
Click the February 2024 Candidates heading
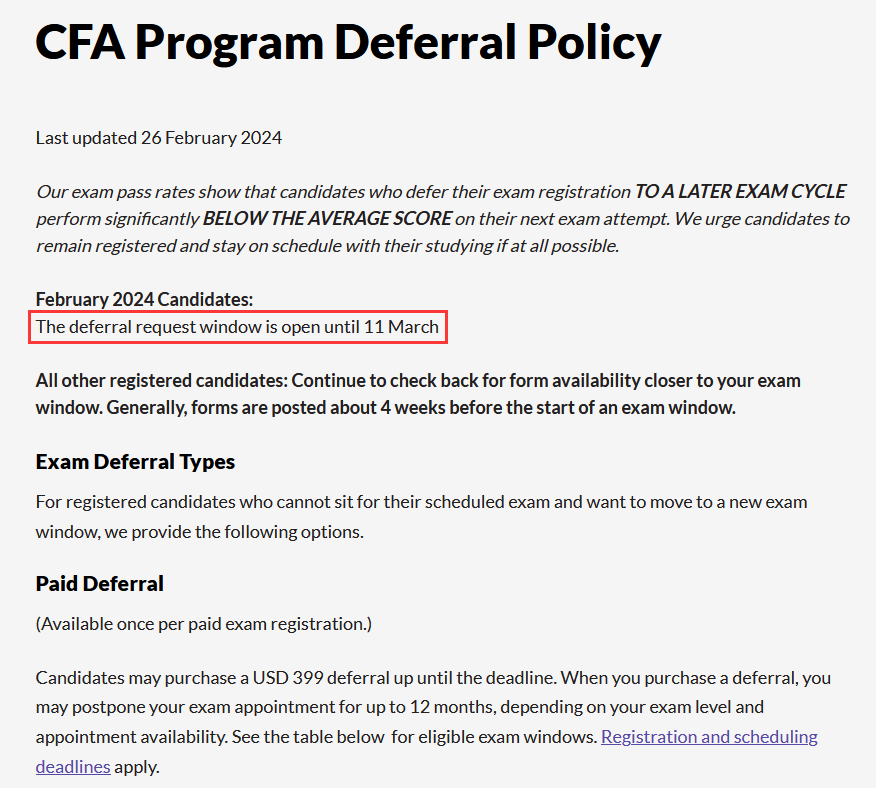coord(144,300)
